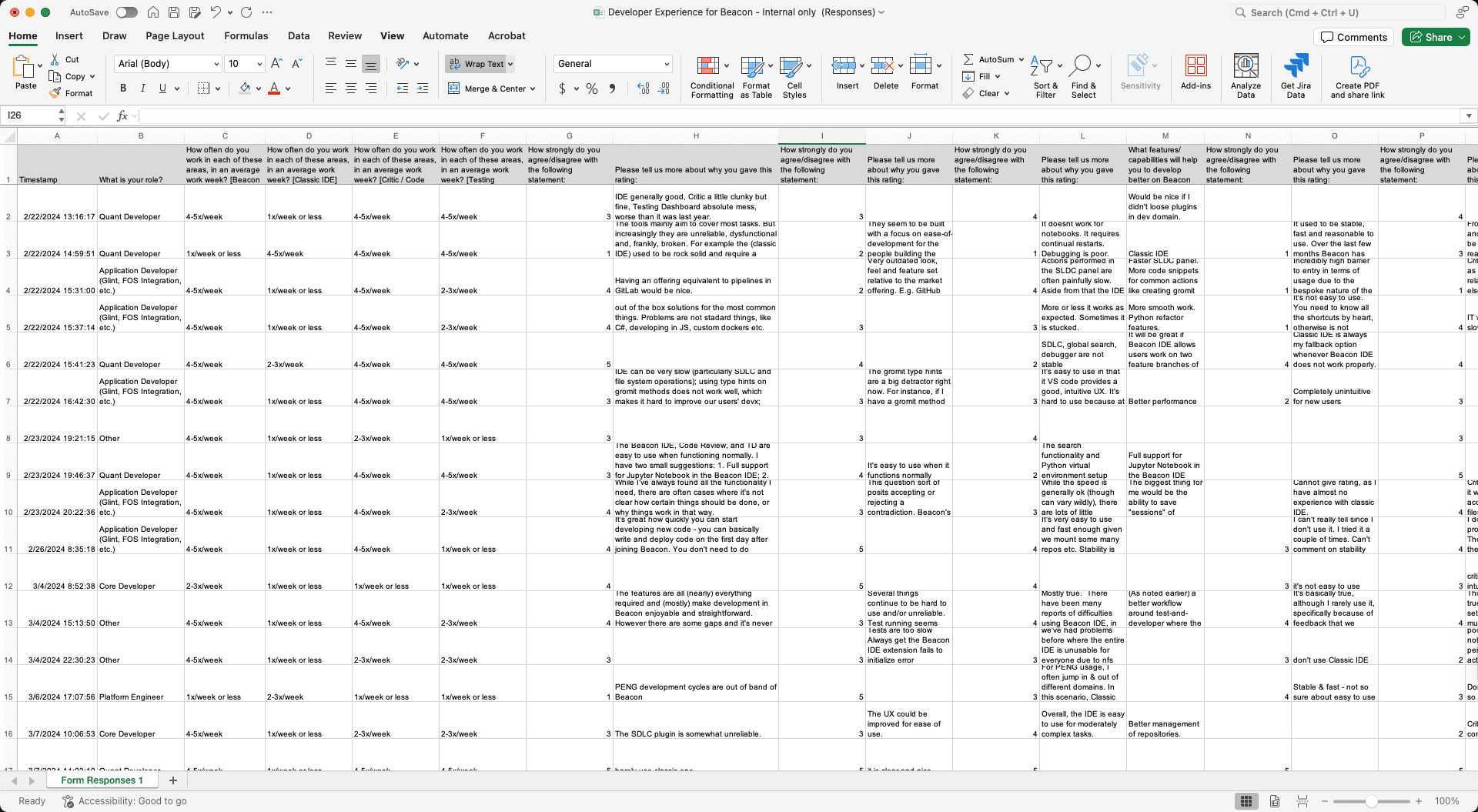This screenshot has width=1478, height=812.
Task: Expand the Merge & Center dropdown arrow
Action: (533, 89)
